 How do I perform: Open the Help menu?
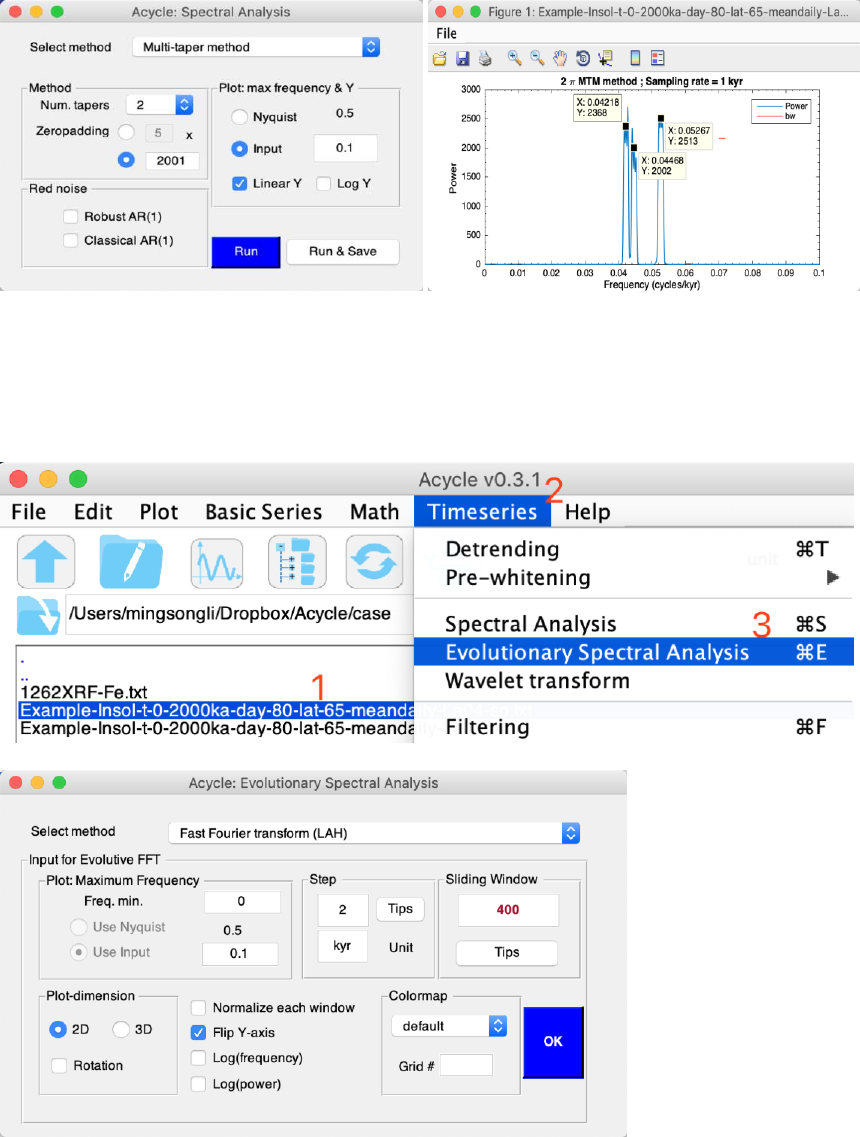click(587, 512)
